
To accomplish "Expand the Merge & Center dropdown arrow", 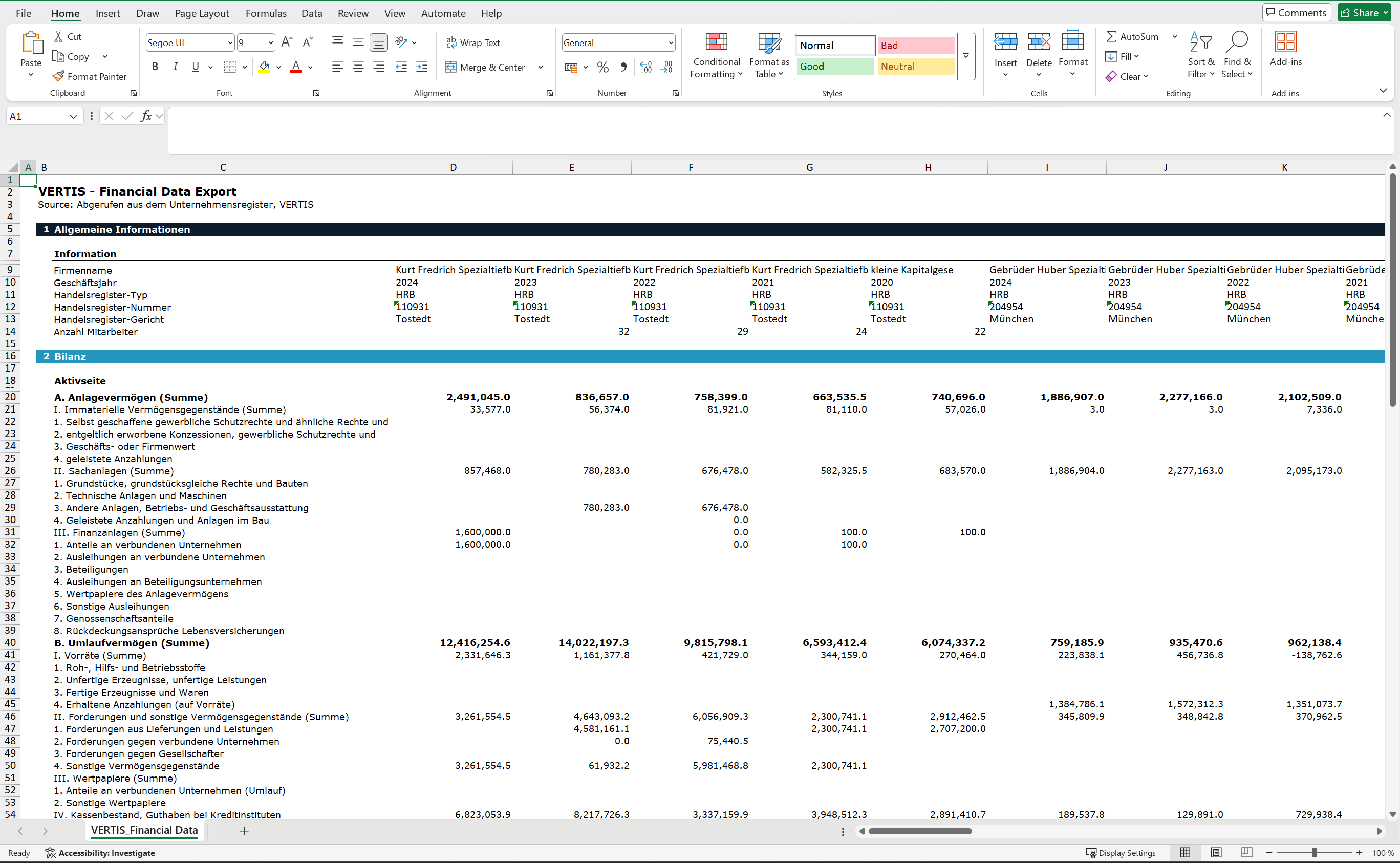I will pos(541,68).
